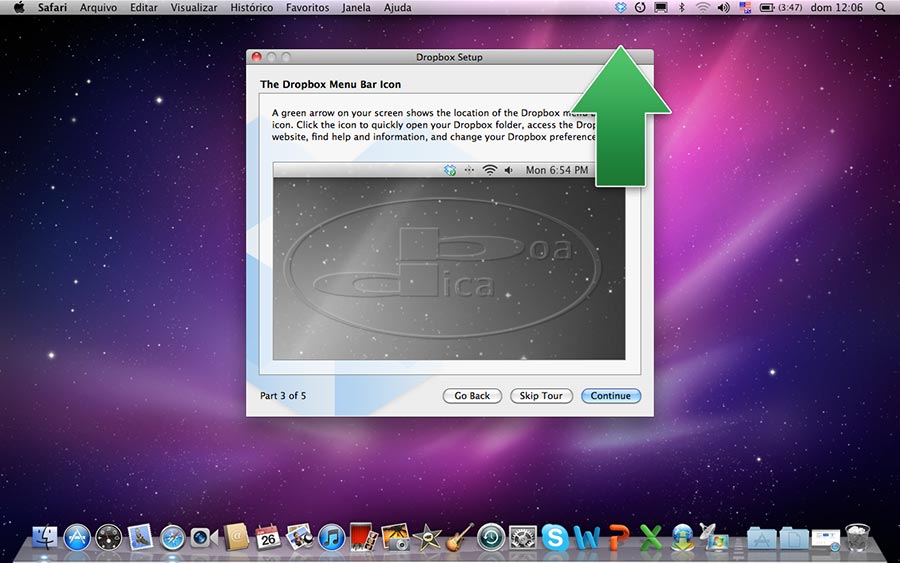Image resolution: width=900 pixels, height=563 pixels.
Task: Launch Preview from the Dock
Action: (299, 537)
